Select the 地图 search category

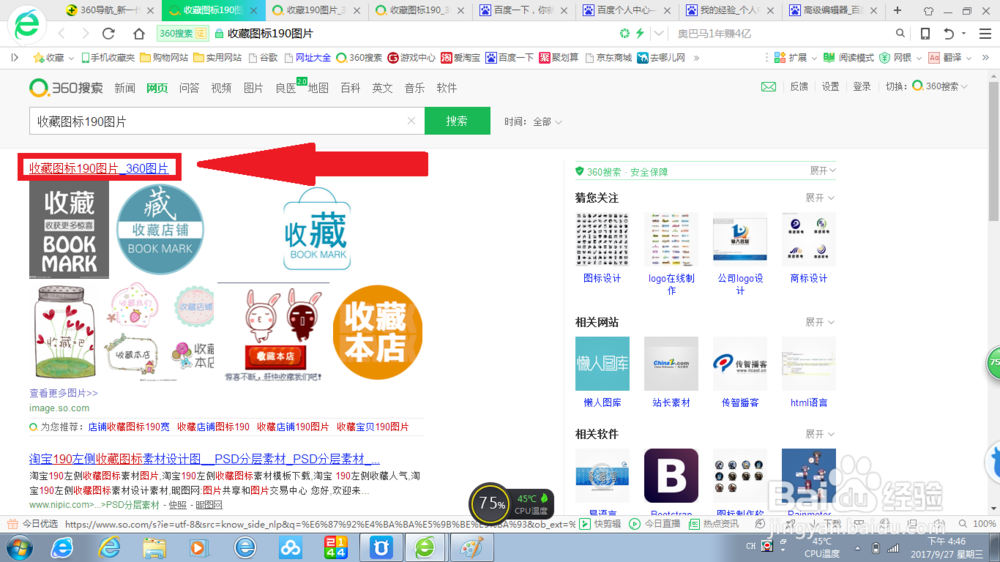[318, 88]
